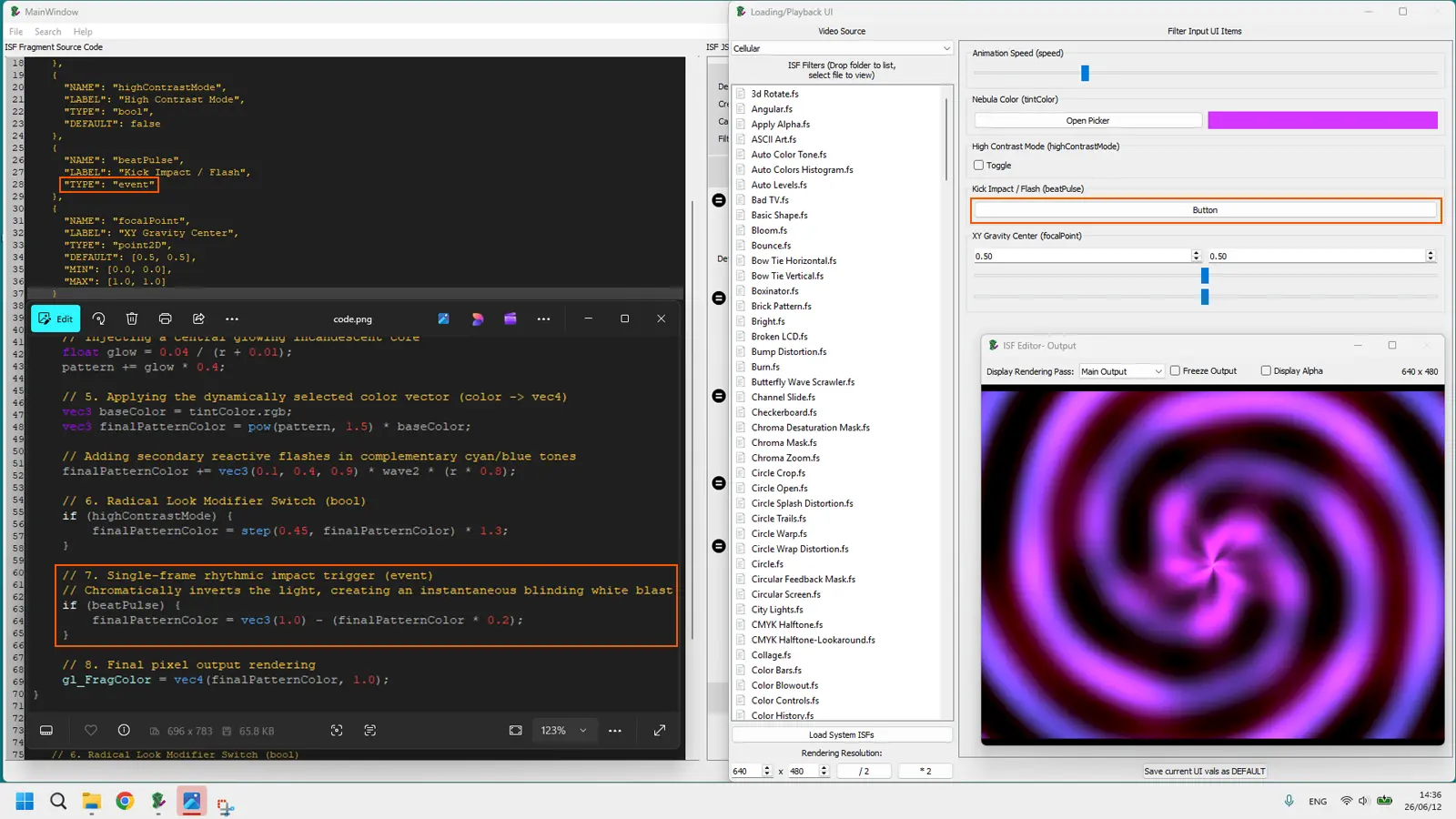1456x819 pixels.
Task: Enable the High Contrast Mode Toggle checkbox
Action: point(978,166)
